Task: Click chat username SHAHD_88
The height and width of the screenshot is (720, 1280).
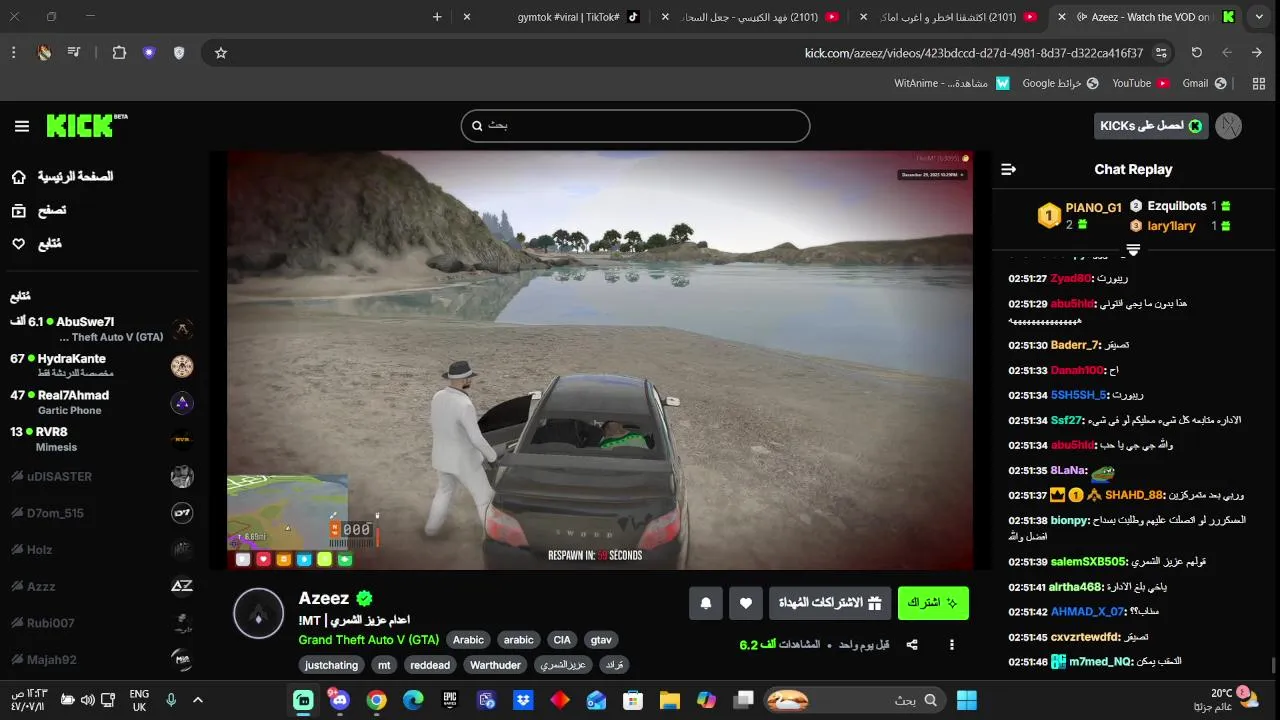Action: pos(1134,495)
